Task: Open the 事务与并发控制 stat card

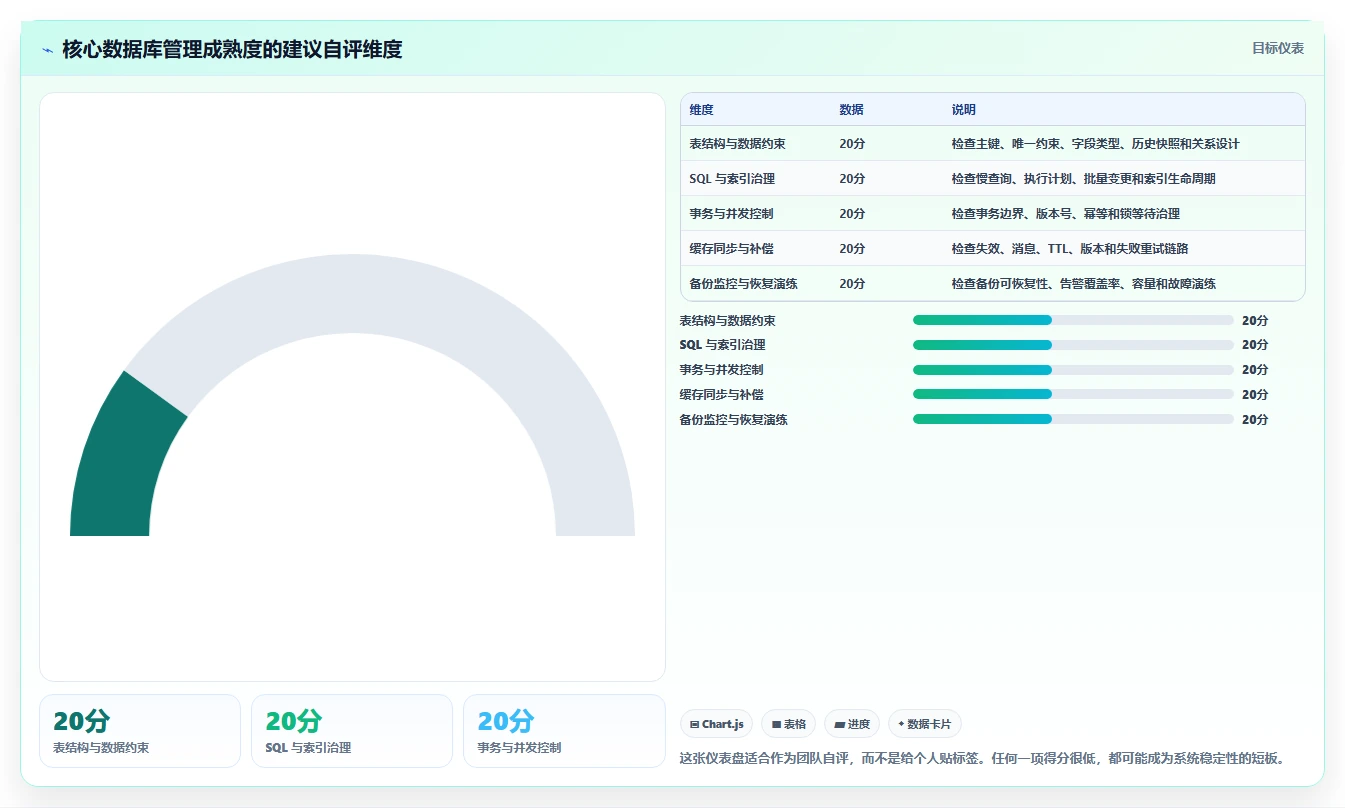Action: tap(564, 731)
